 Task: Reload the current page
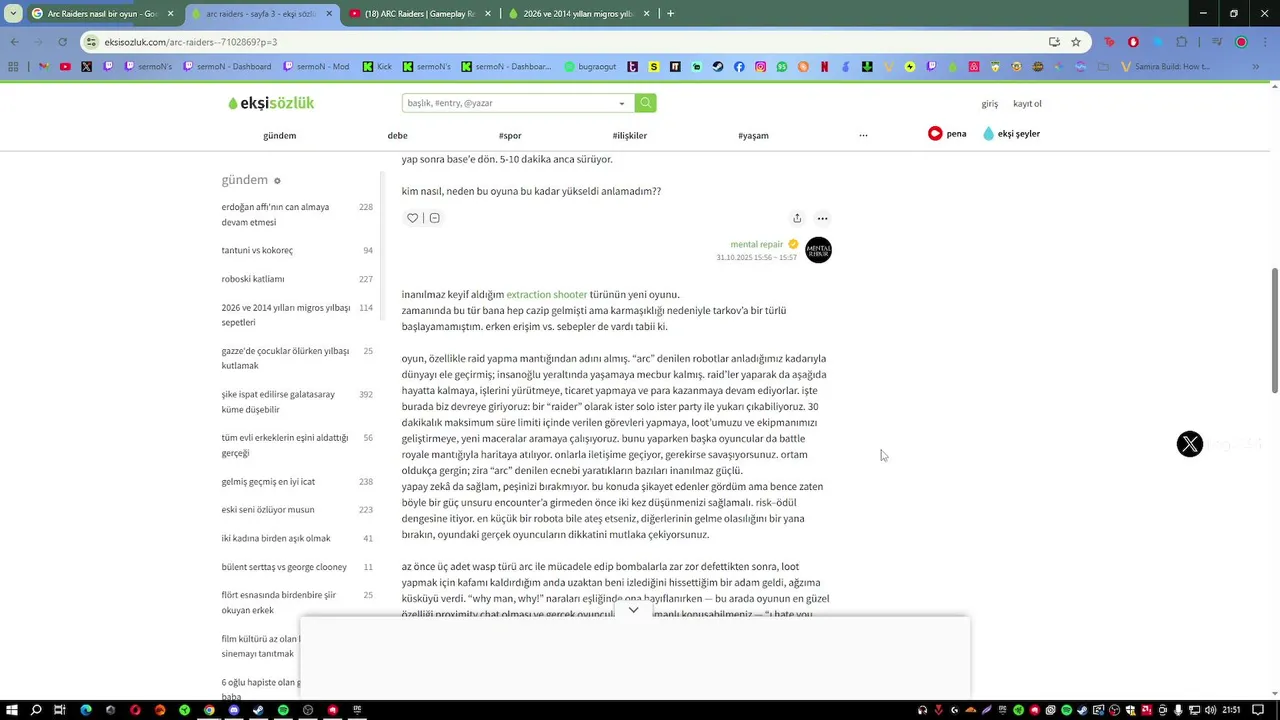coord(62,42)
